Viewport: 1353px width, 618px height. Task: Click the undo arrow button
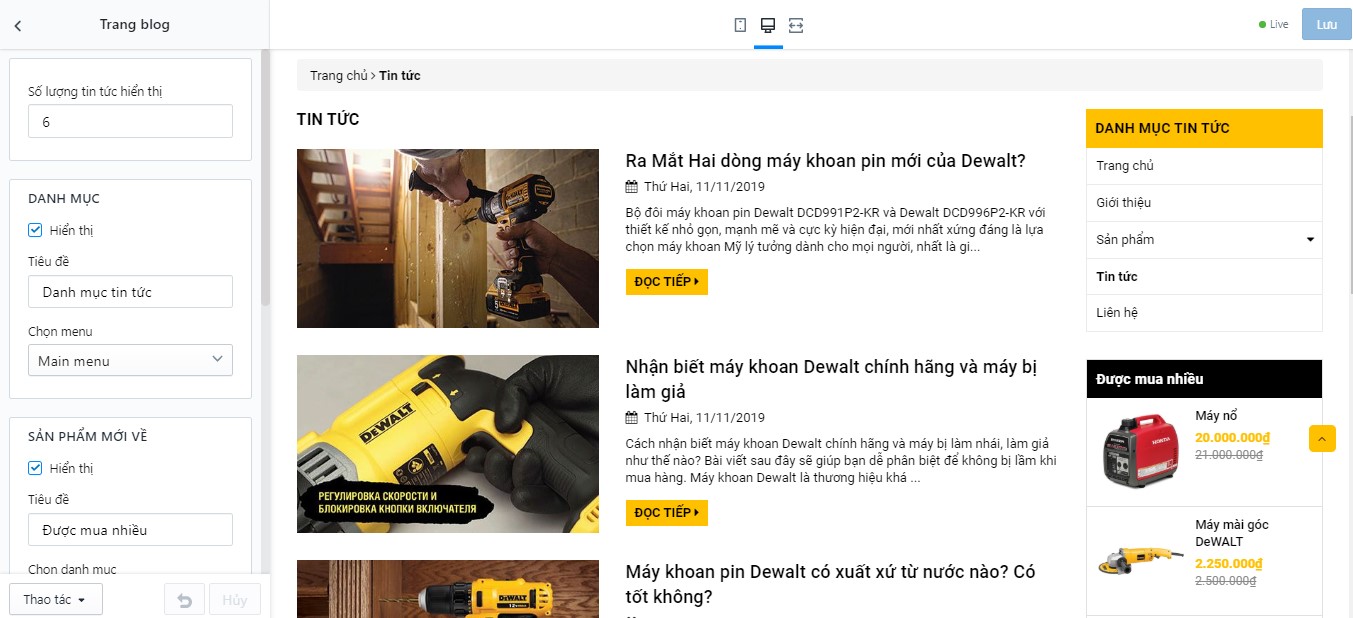(x=184, y=600)
